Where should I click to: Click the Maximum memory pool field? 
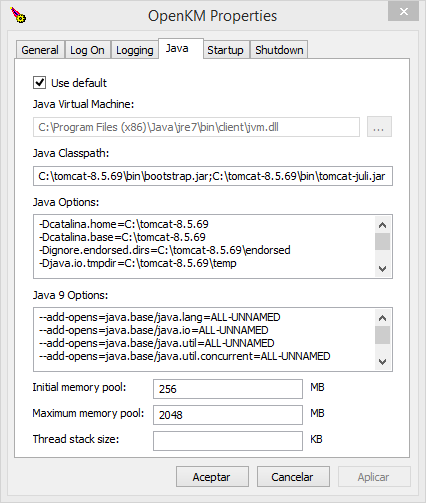pos(228,415)
